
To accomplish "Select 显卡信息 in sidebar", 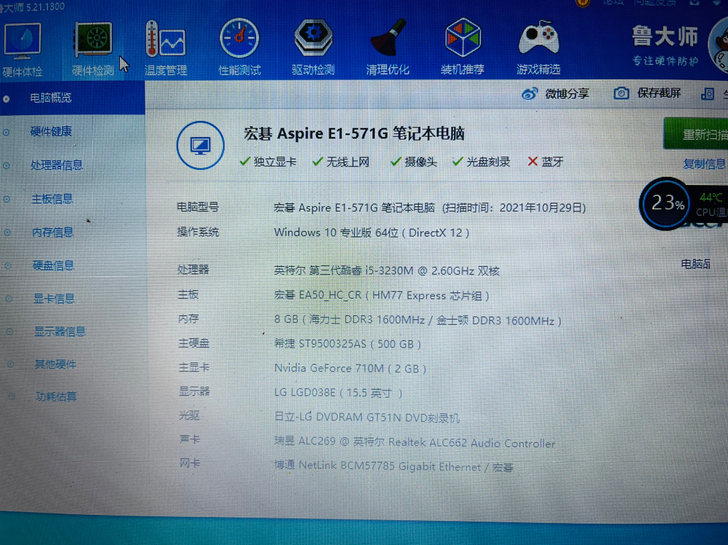I will (54, 298).
